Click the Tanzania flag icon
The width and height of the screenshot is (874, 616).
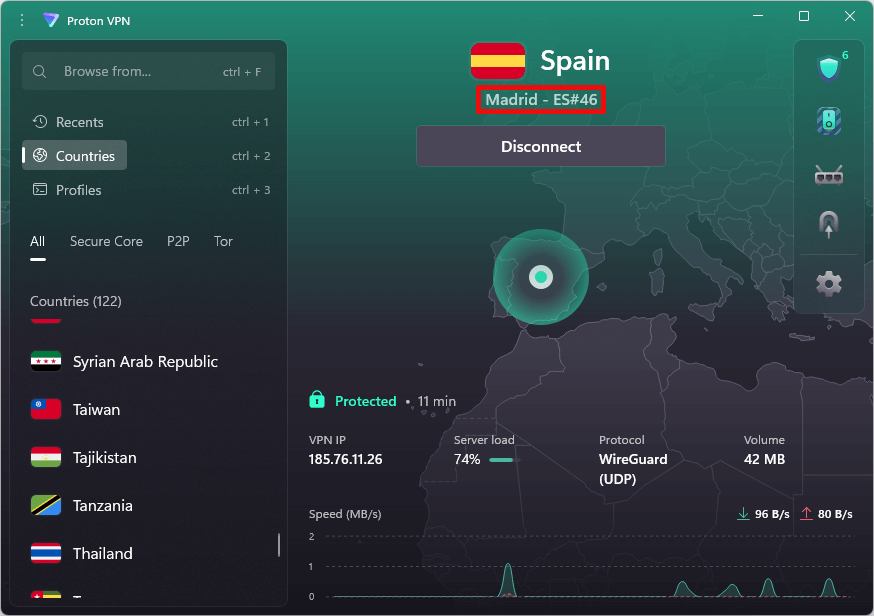coord(46,505)
